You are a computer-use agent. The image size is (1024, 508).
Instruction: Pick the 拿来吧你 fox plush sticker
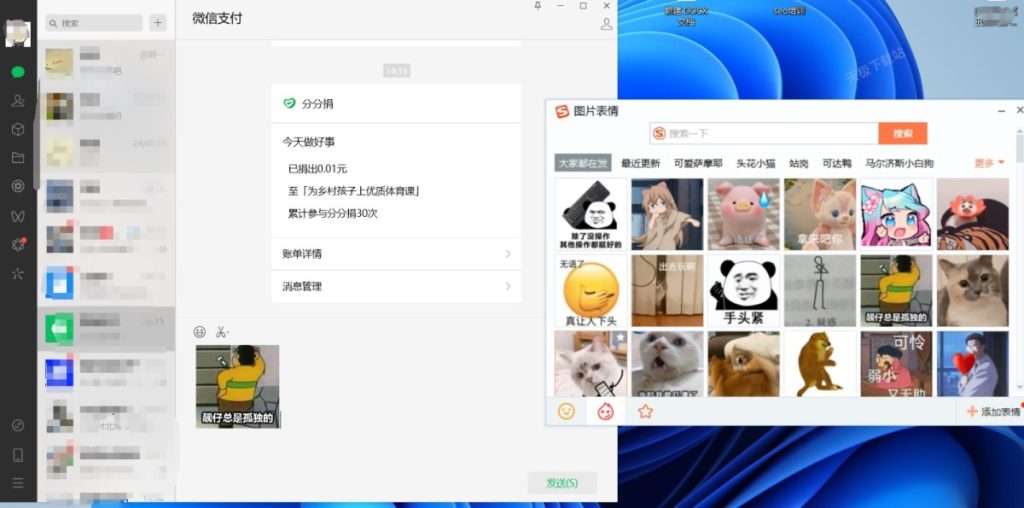point(820,214)
